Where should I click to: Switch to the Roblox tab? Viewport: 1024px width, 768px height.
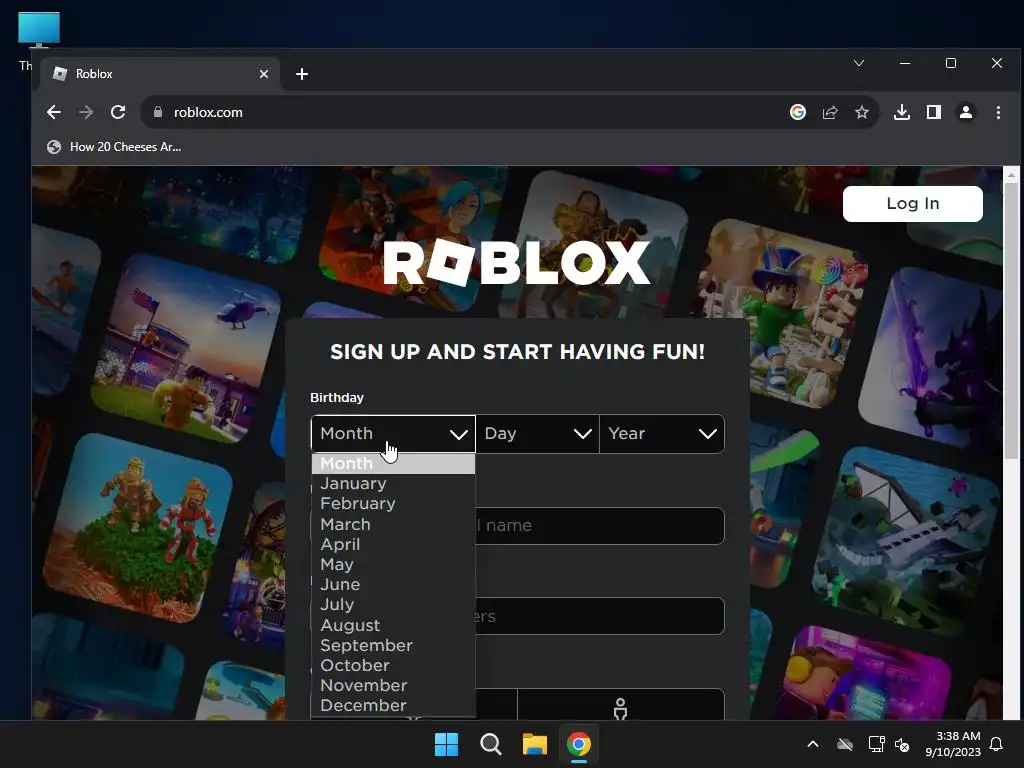click(161, 74)
